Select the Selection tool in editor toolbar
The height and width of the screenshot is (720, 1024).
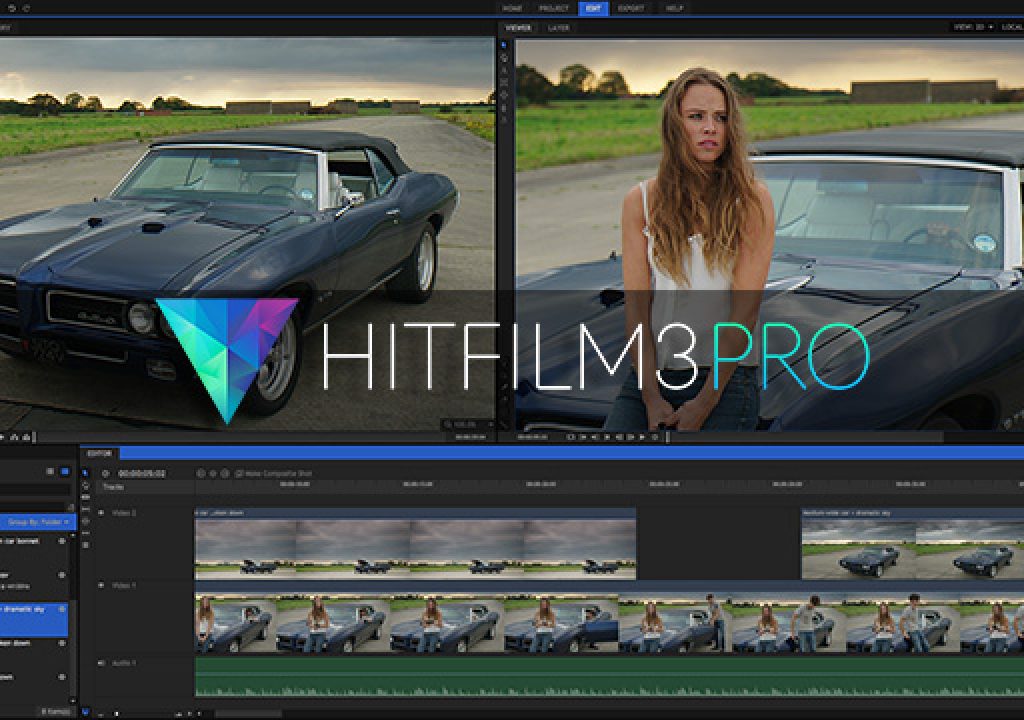[86, 473]
